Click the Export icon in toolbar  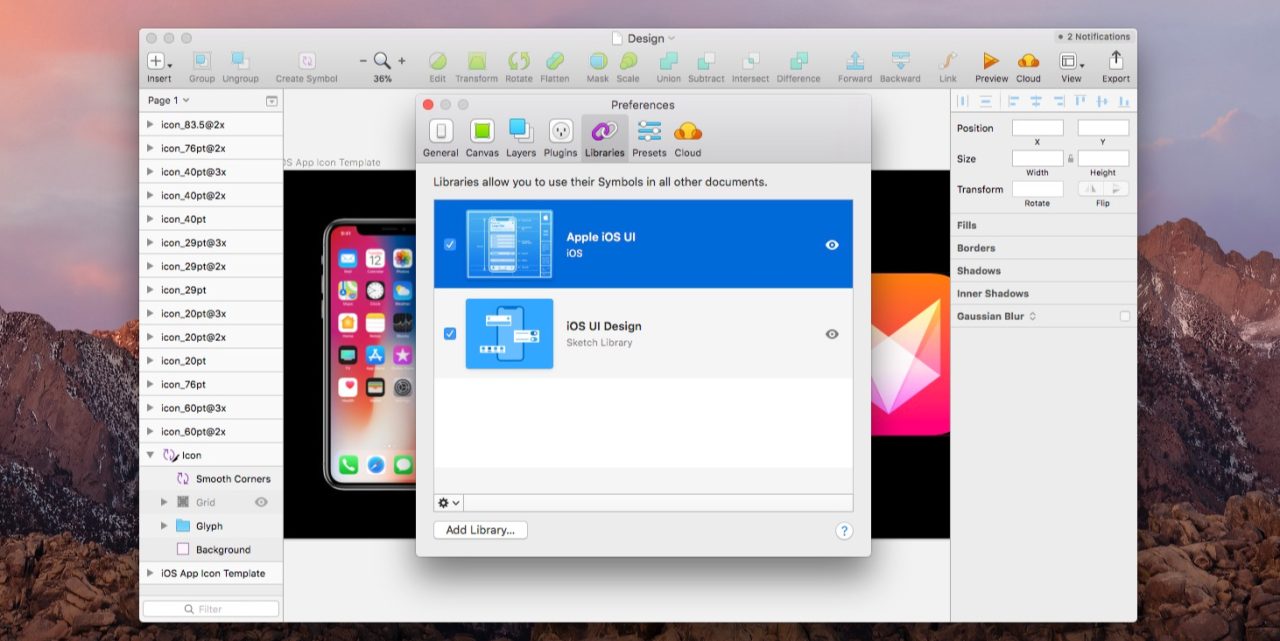(x=1116, y=62)
